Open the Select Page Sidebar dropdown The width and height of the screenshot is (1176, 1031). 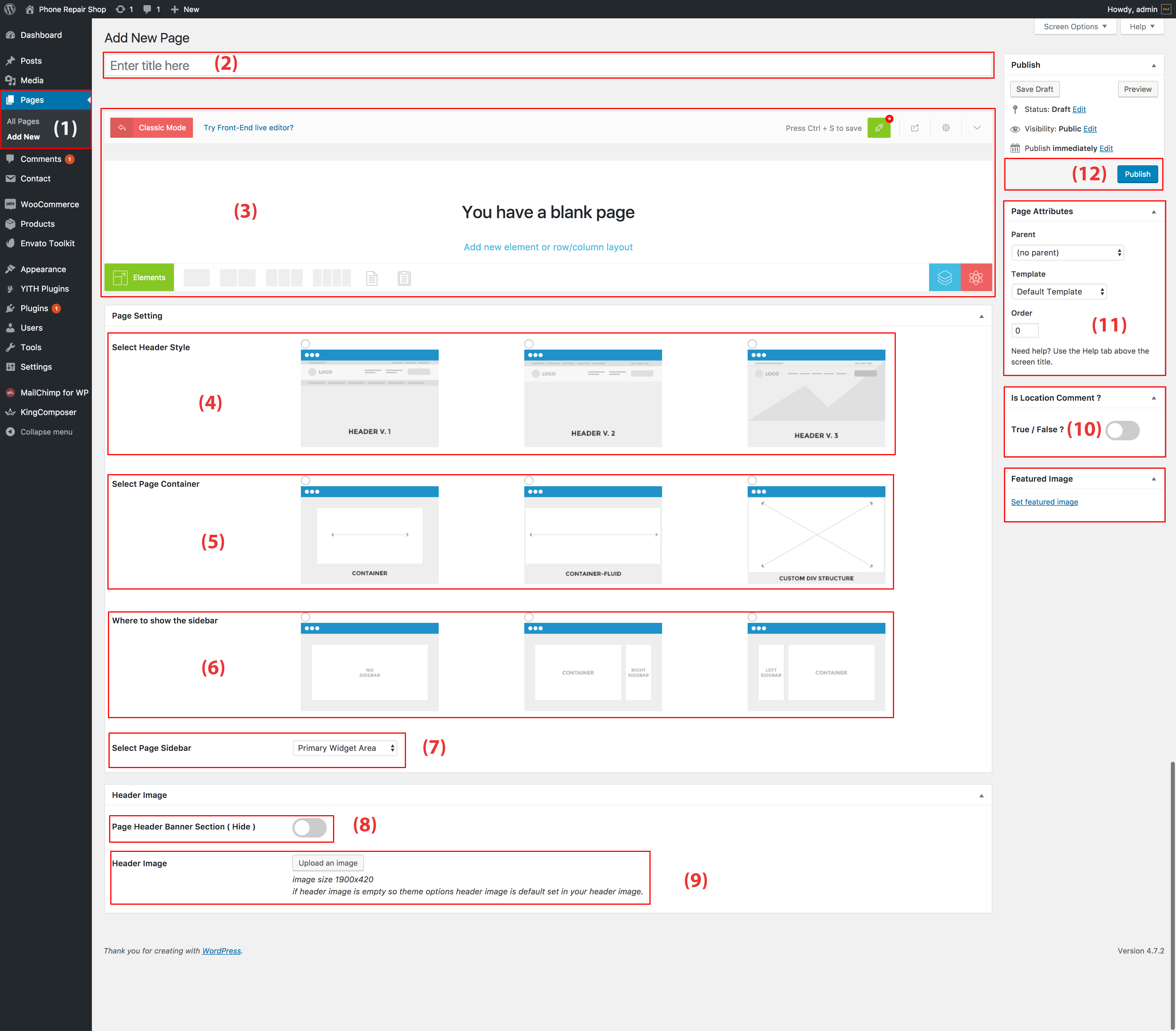tap(345, 748)
